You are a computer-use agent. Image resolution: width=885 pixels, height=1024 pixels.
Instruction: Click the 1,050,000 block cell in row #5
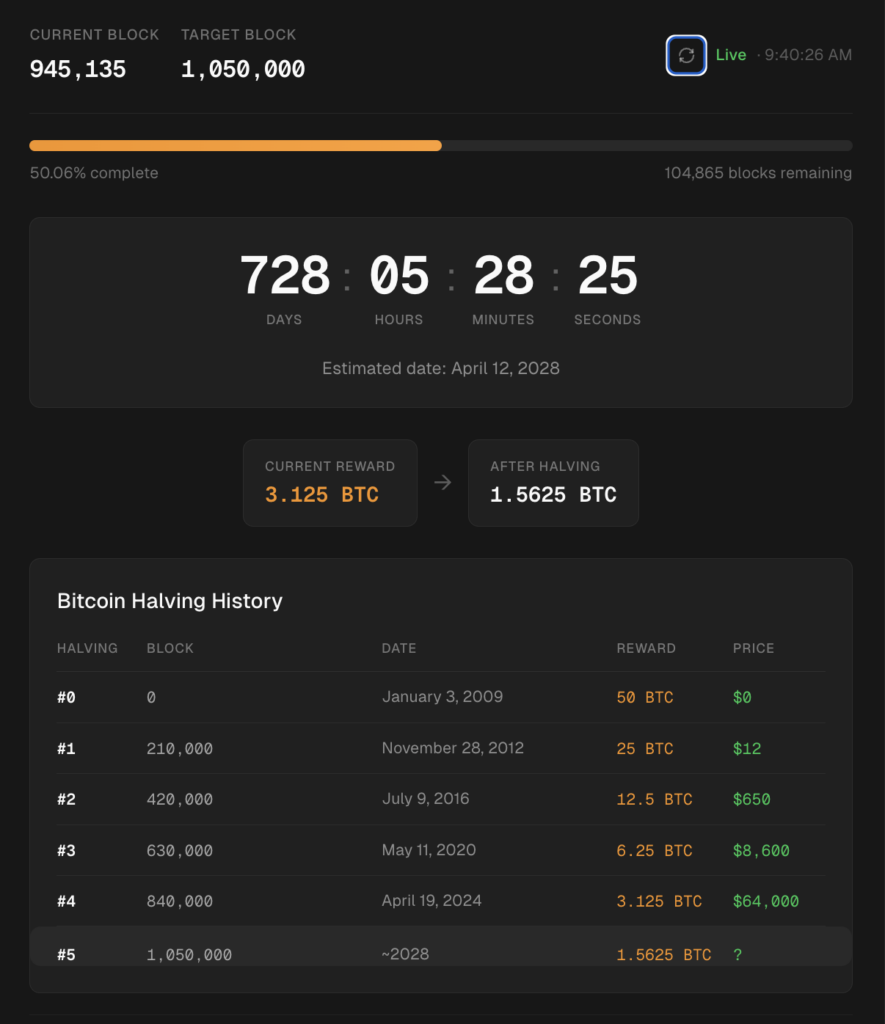point(189,955)
